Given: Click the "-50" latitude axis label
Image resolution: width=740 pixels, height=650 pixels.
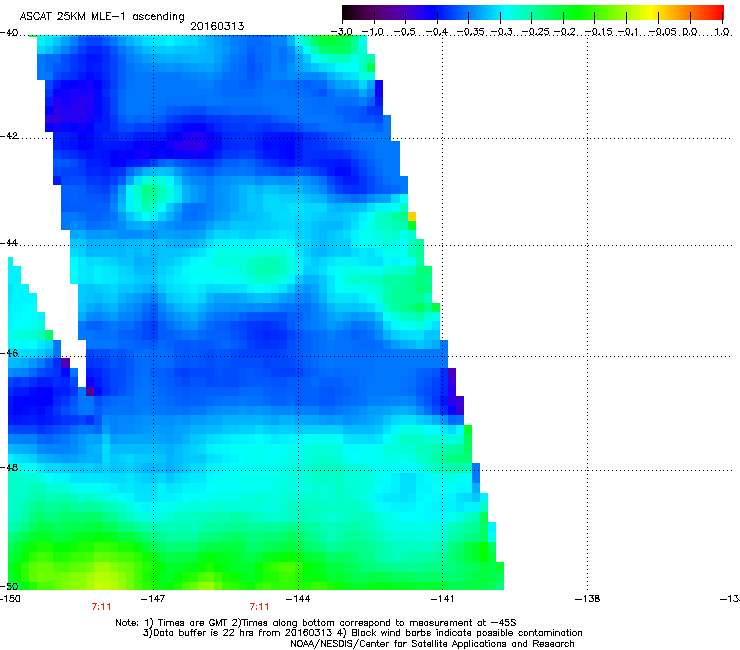Looking at the screenshot, I should point(9,586).
